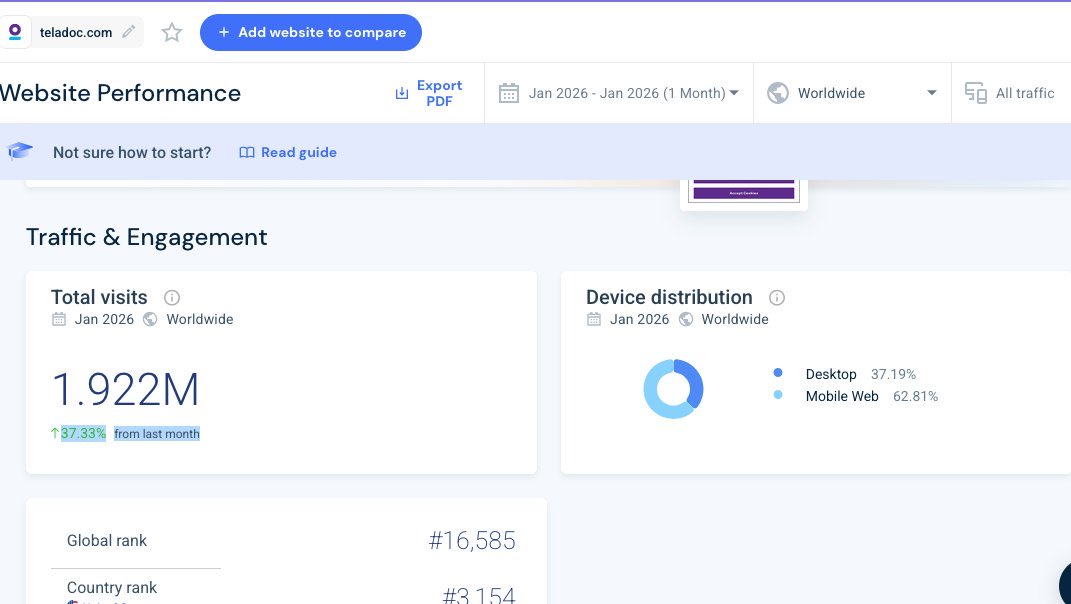Star teladoc.com as favorite
The image size is (1071, 604).
point(171,32)
